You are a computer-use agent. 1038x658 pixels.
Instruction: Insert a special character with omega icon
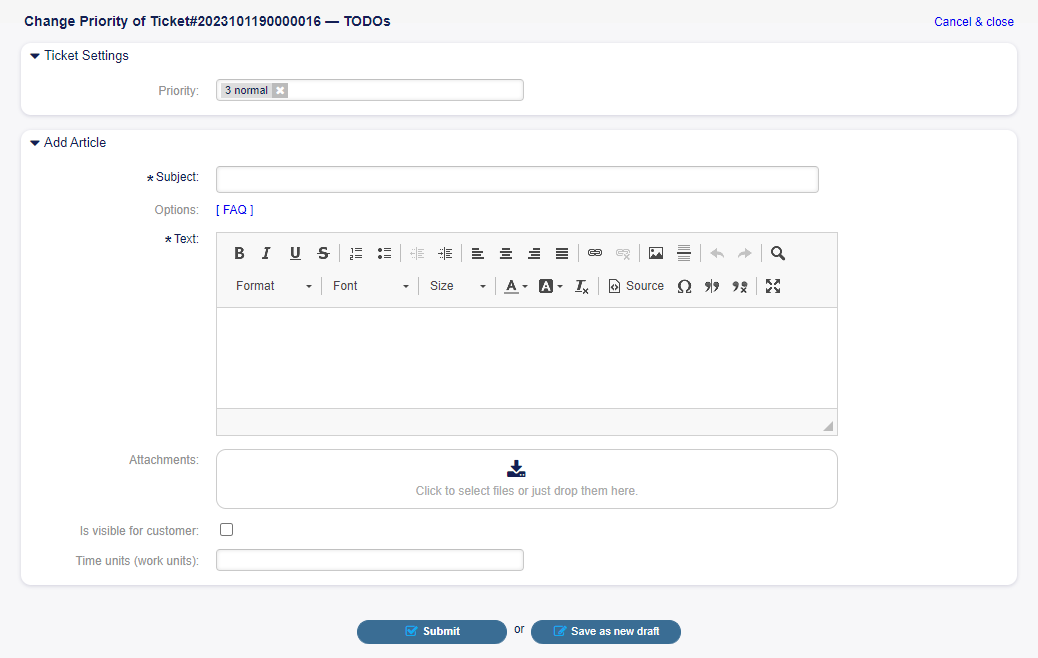(x=684, y=286)
